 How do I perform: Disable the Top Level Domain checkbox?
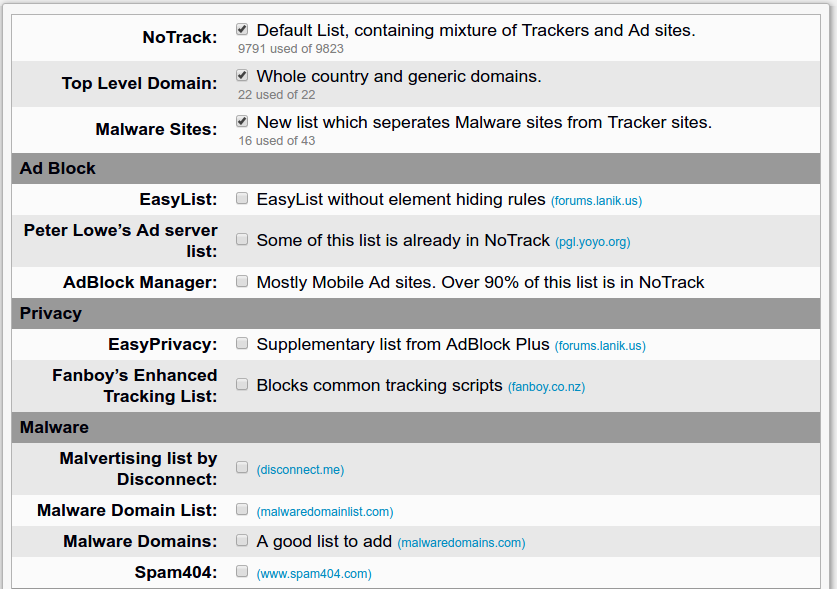pyautogui.click(x=242, y=75)
